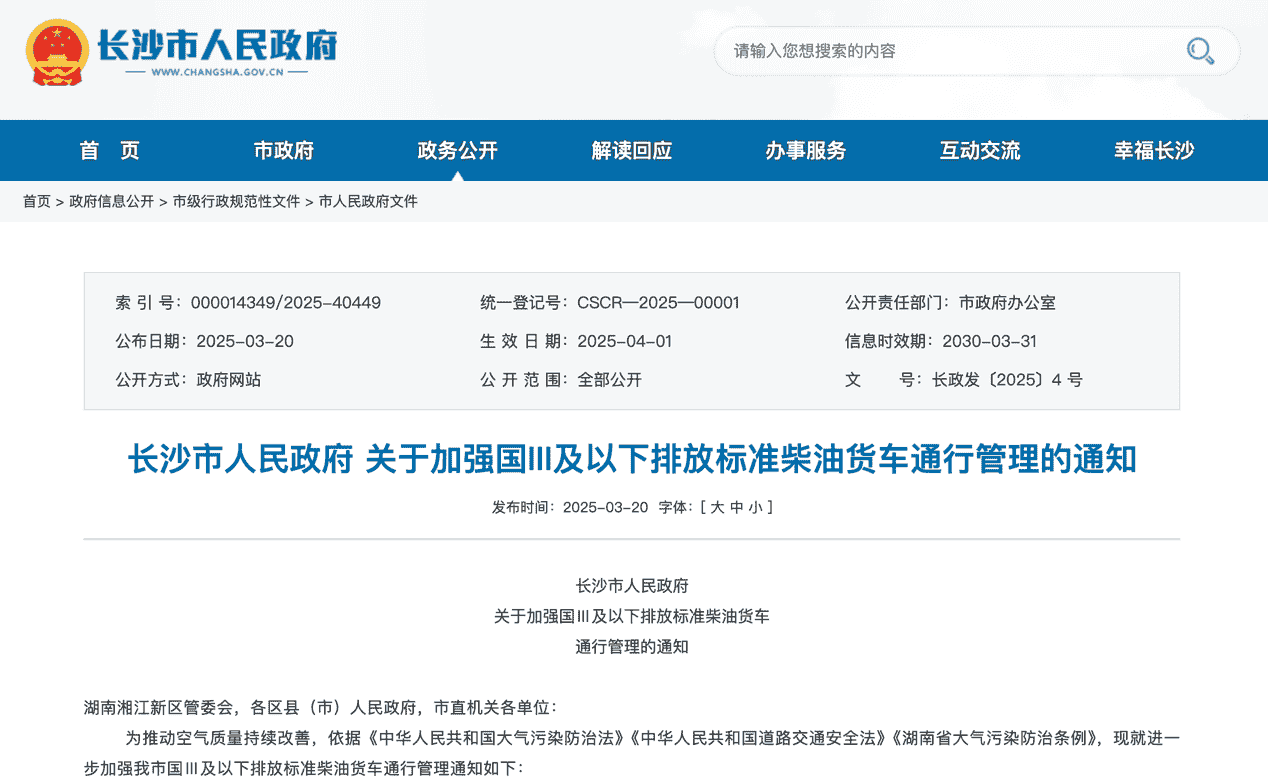Screen dimensions: 1268x783
Task: Go to 政府信息公开 breadcrumb link
Action: (111, 202)
